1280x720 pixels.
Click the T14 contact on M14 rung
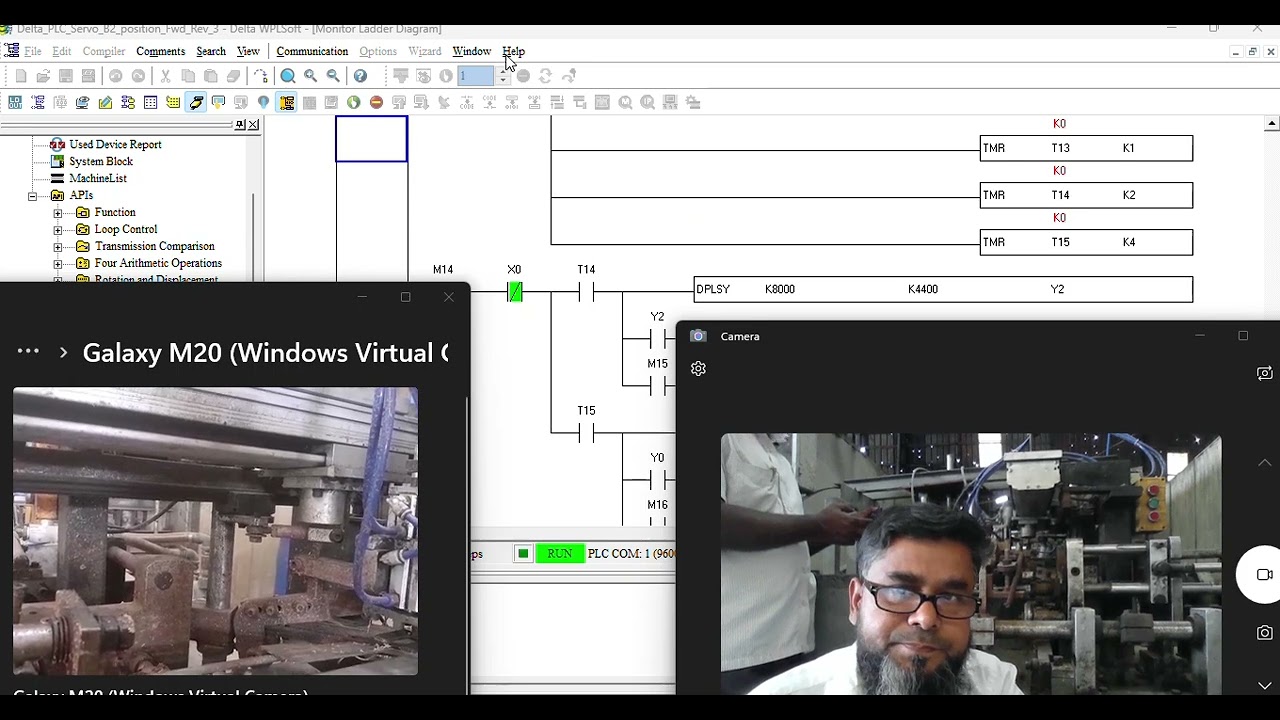[586, 292]
